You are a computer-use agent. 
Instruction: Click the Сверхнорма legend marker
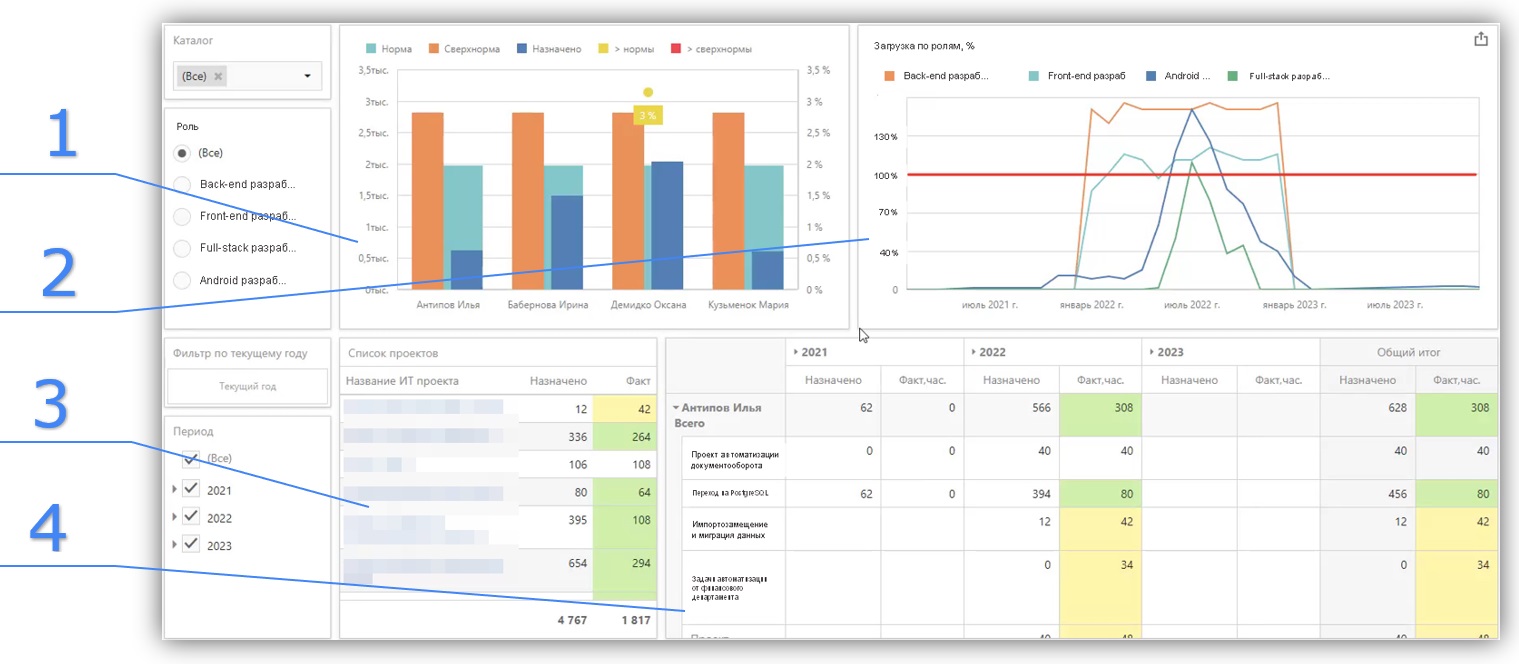(x=434, y=49)
